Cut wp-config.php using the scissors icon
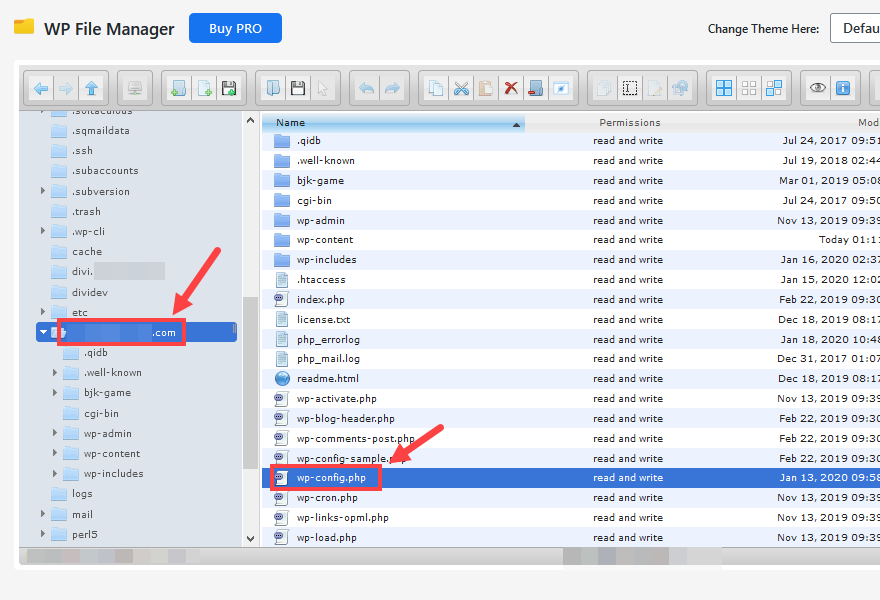Screen dimensions: 880x600 point(461,88)
